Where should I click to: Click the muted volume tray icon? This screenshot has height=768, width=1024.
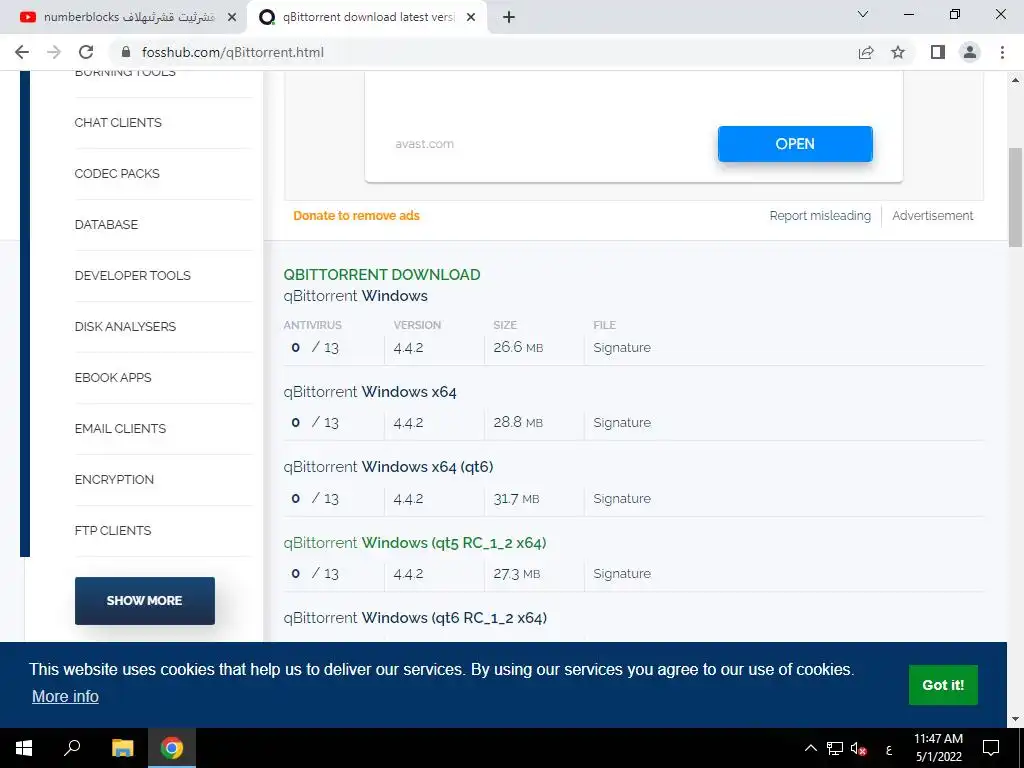859,748
